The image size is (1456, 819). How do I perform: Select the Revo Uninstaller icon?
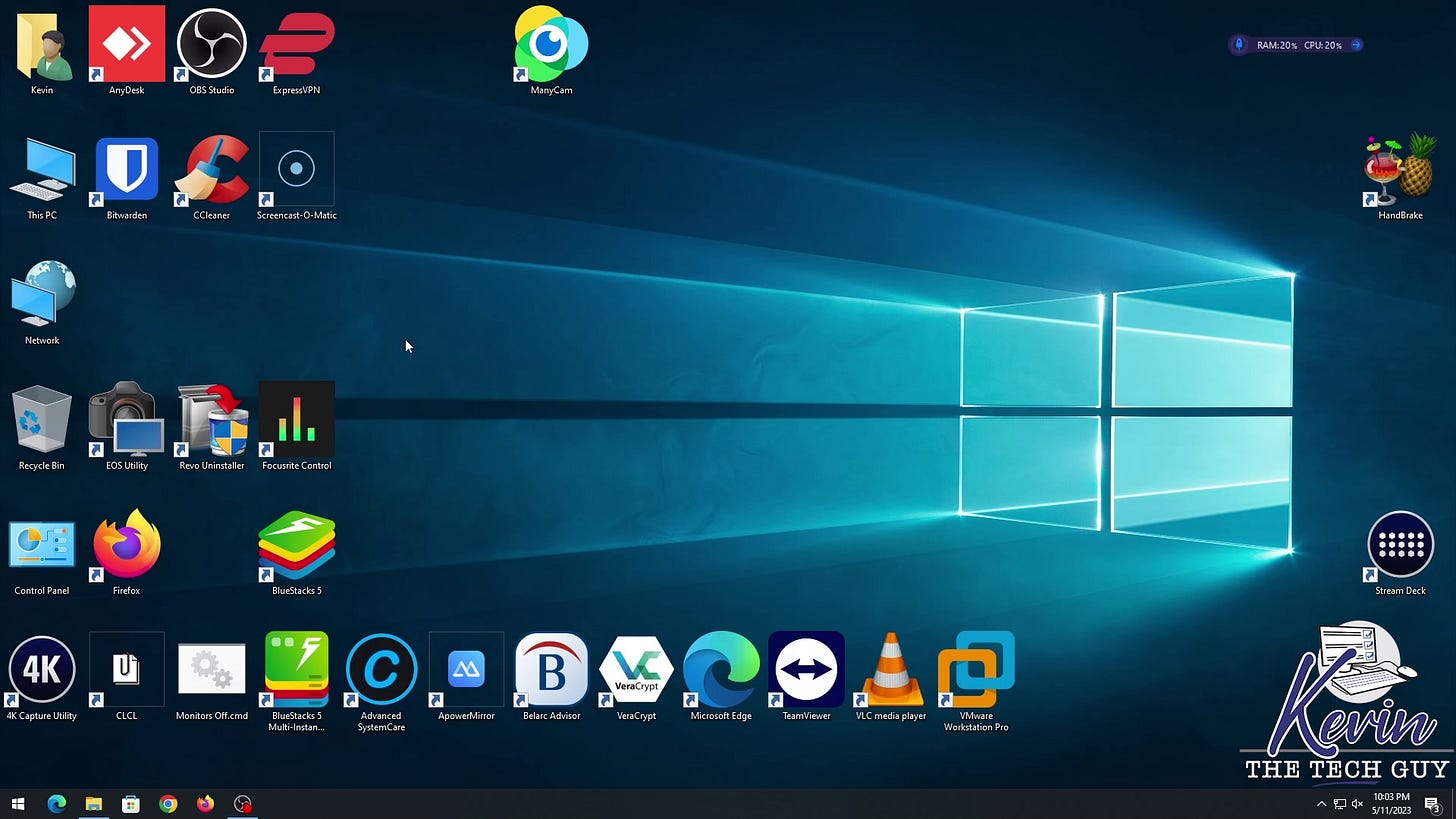[x=212, y=428]
